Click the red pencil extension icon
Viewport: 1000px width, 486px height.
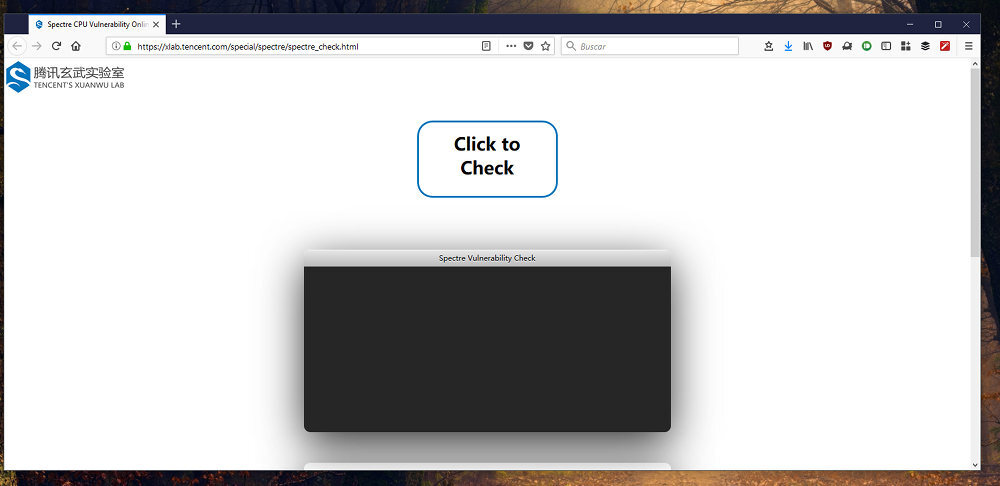(944, 46)
